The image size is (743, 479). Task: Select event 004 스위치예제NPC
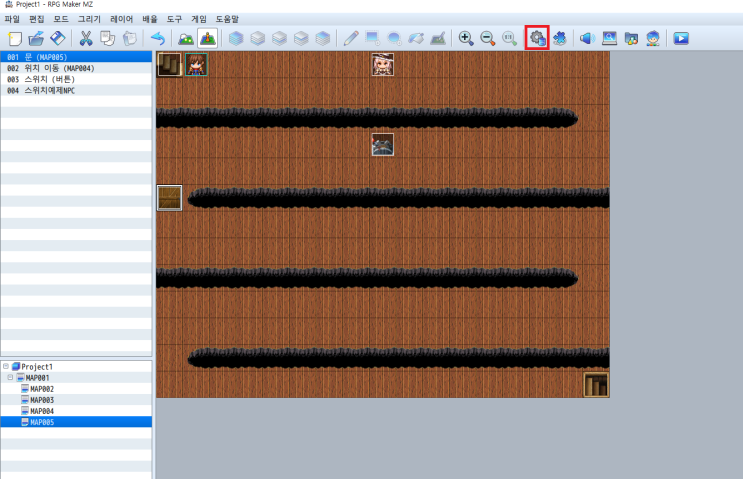[x=76, y=90]
